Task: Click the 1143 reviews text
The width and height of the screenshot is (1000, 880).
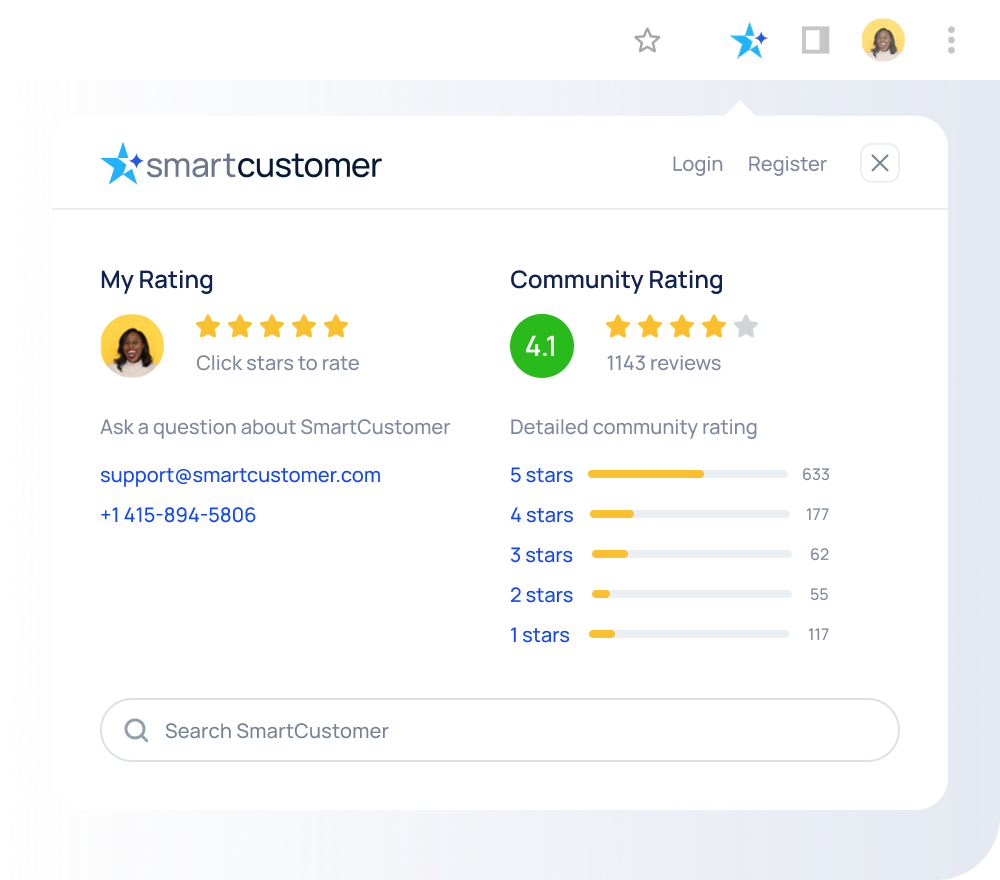Action: pos(663,363)
